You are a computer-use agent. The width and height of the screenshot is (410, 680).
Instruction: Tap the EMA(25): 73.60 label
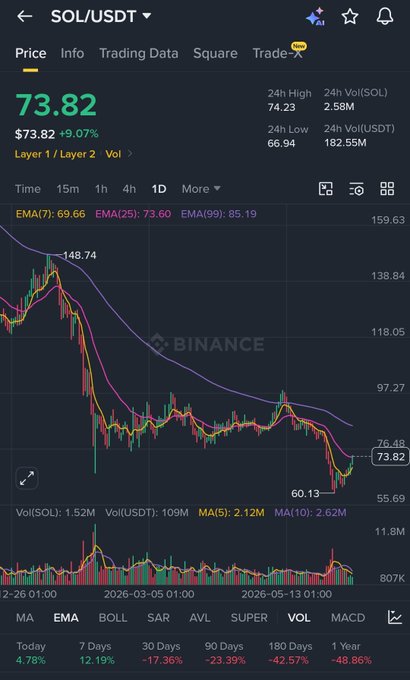(x=133, y=214)
